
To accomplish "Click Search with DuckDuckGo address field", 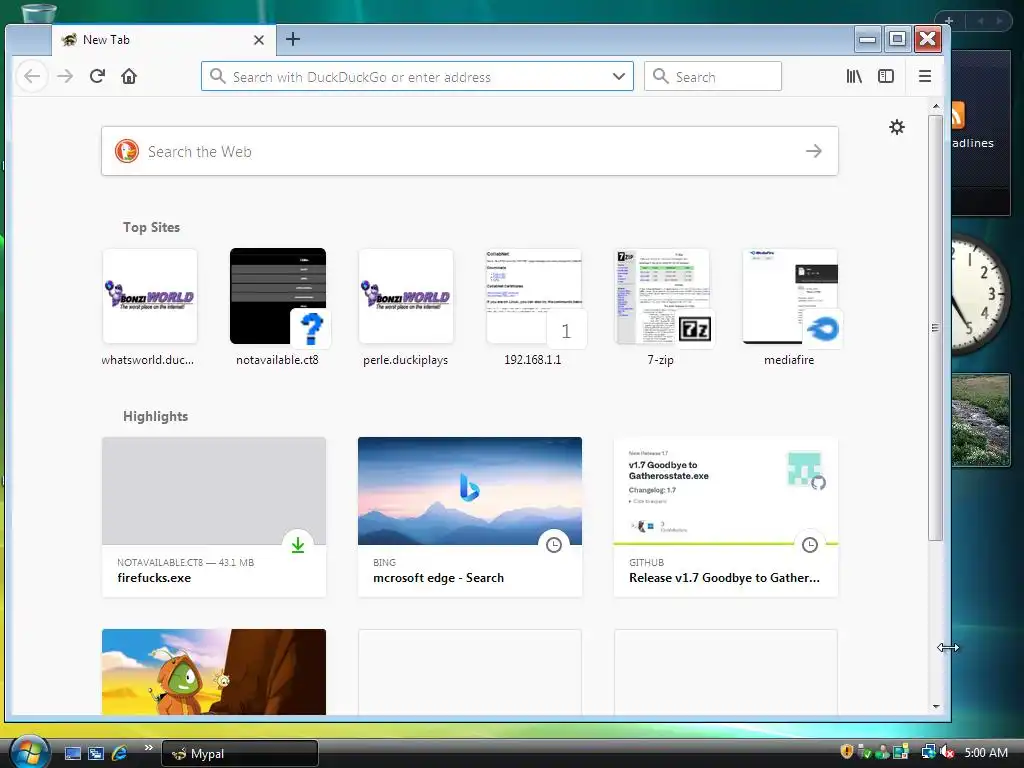I will point(417,76).
